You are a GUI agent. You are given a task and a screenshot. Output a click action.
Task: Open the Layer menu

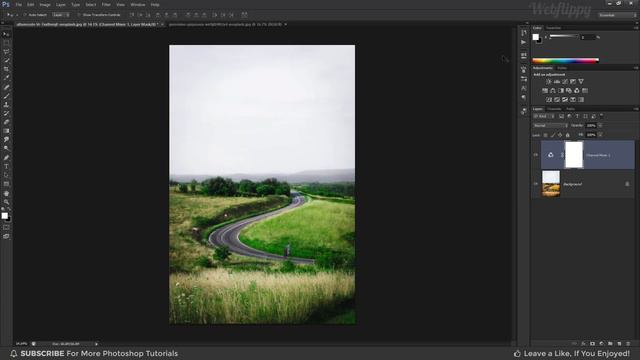[x=60, y=5]
